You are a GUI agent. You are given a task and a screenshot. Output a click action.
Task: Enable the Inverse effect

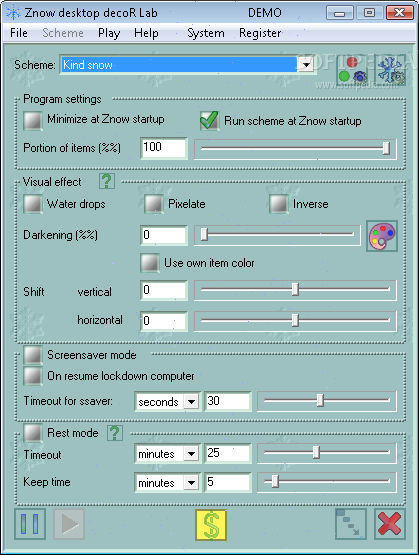279,204
